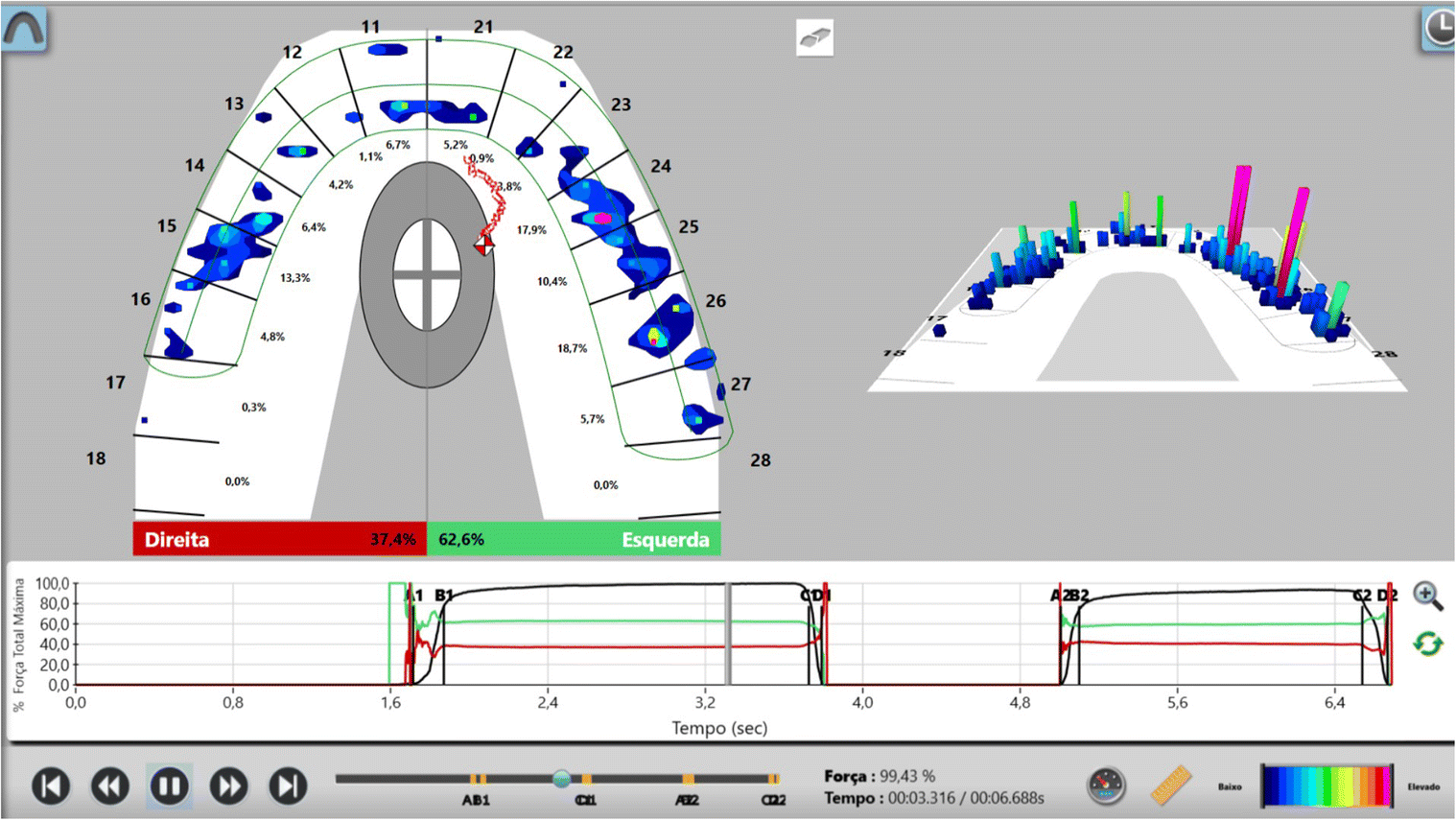Click the red-white center of force marker
1456x820 pixels.
pyautogui.click(x=484, y=246)
